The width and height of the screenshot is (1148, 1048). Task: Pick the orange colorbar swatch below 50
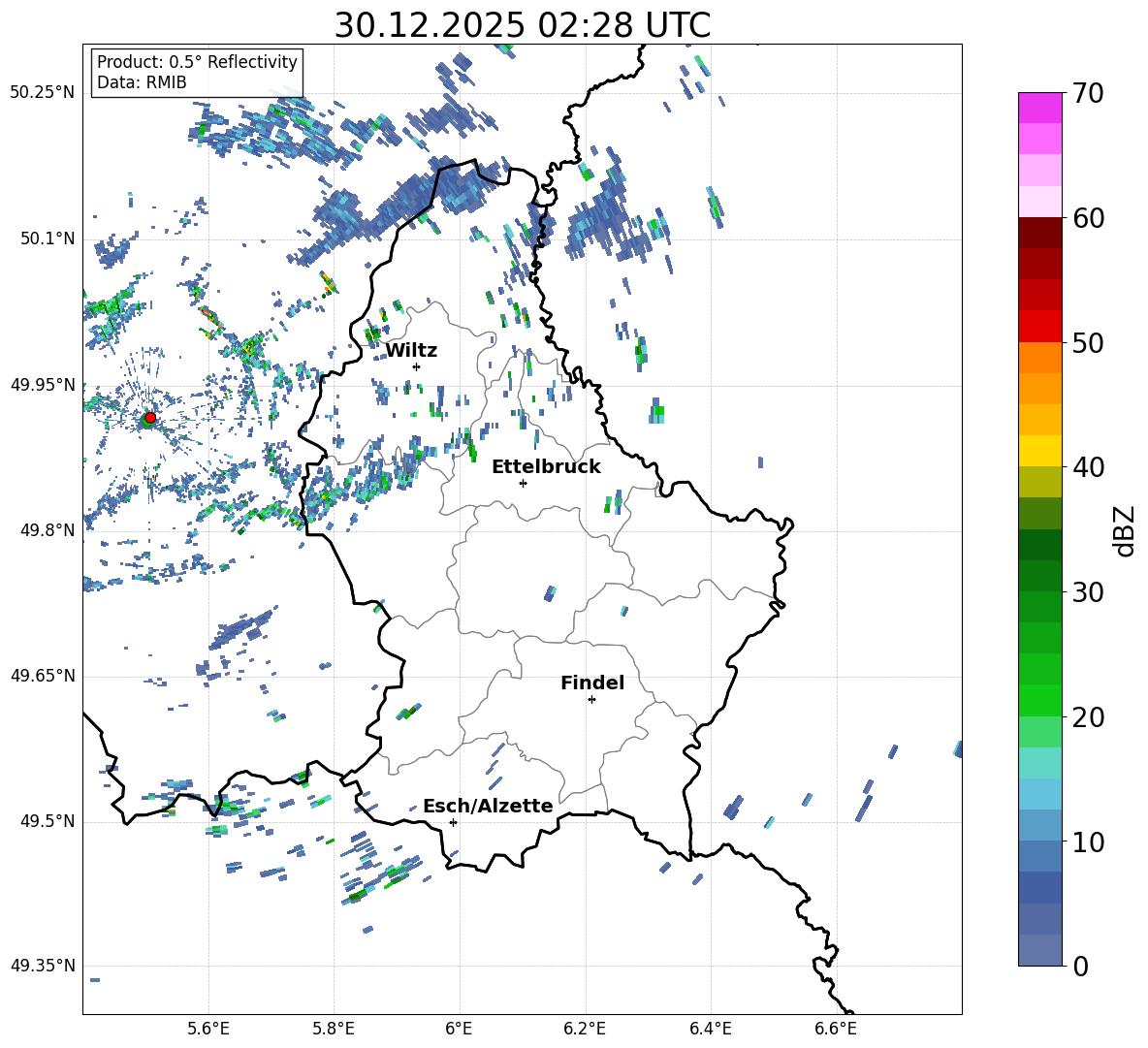[x=1039, y=358]
